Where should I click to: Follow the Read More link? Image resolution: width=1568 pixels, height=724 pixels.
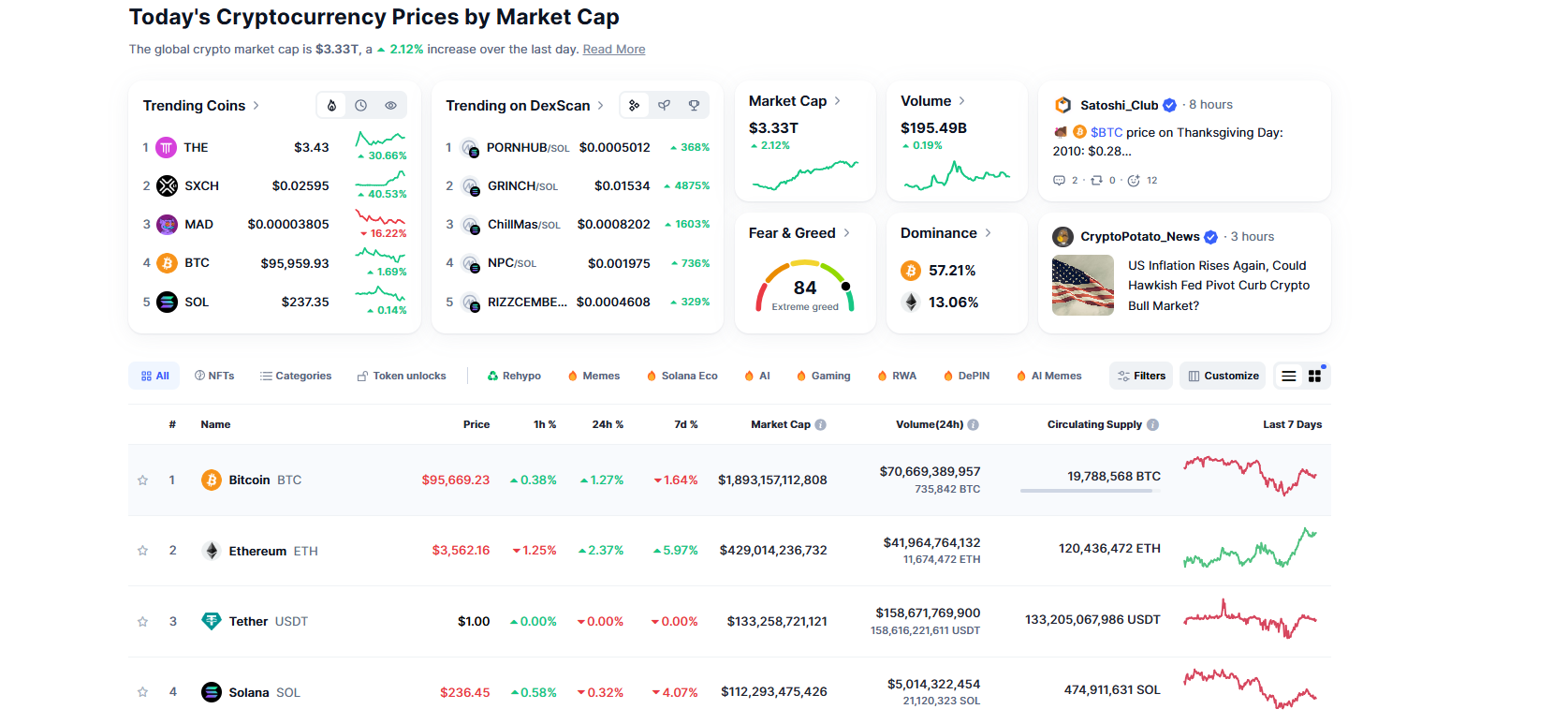(614, 50)
